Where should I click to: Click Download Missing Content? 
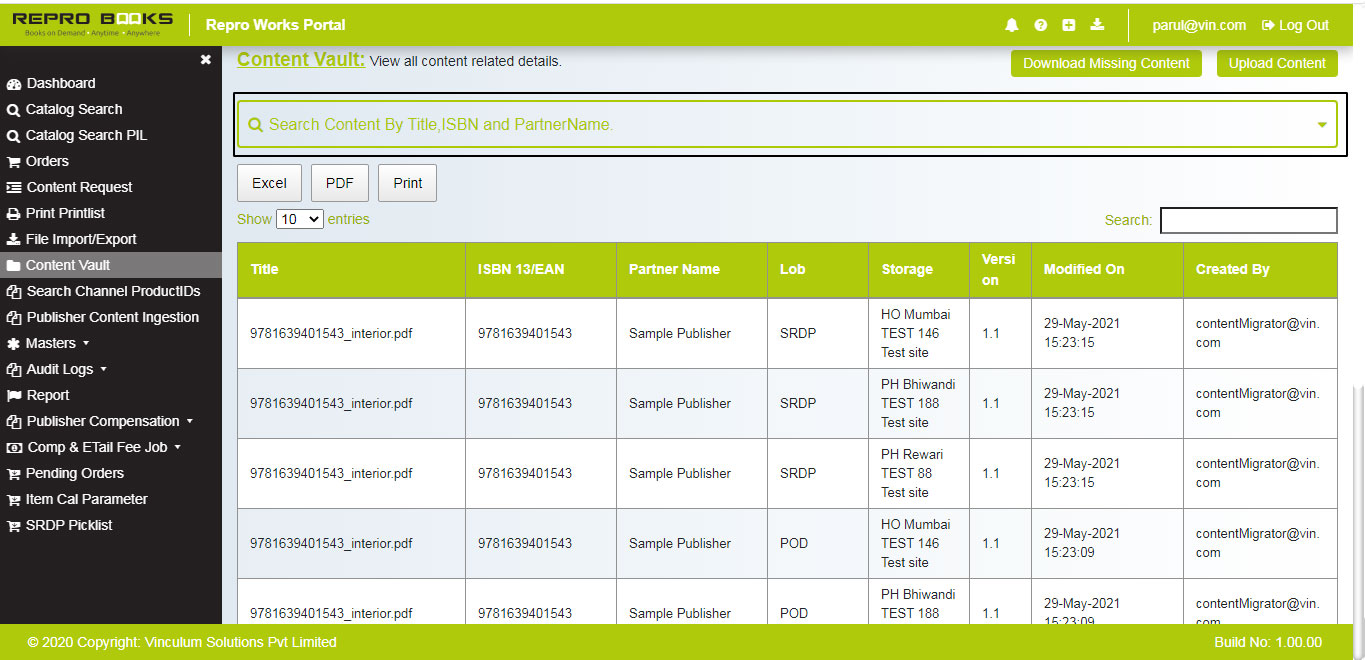point(1106,62)
